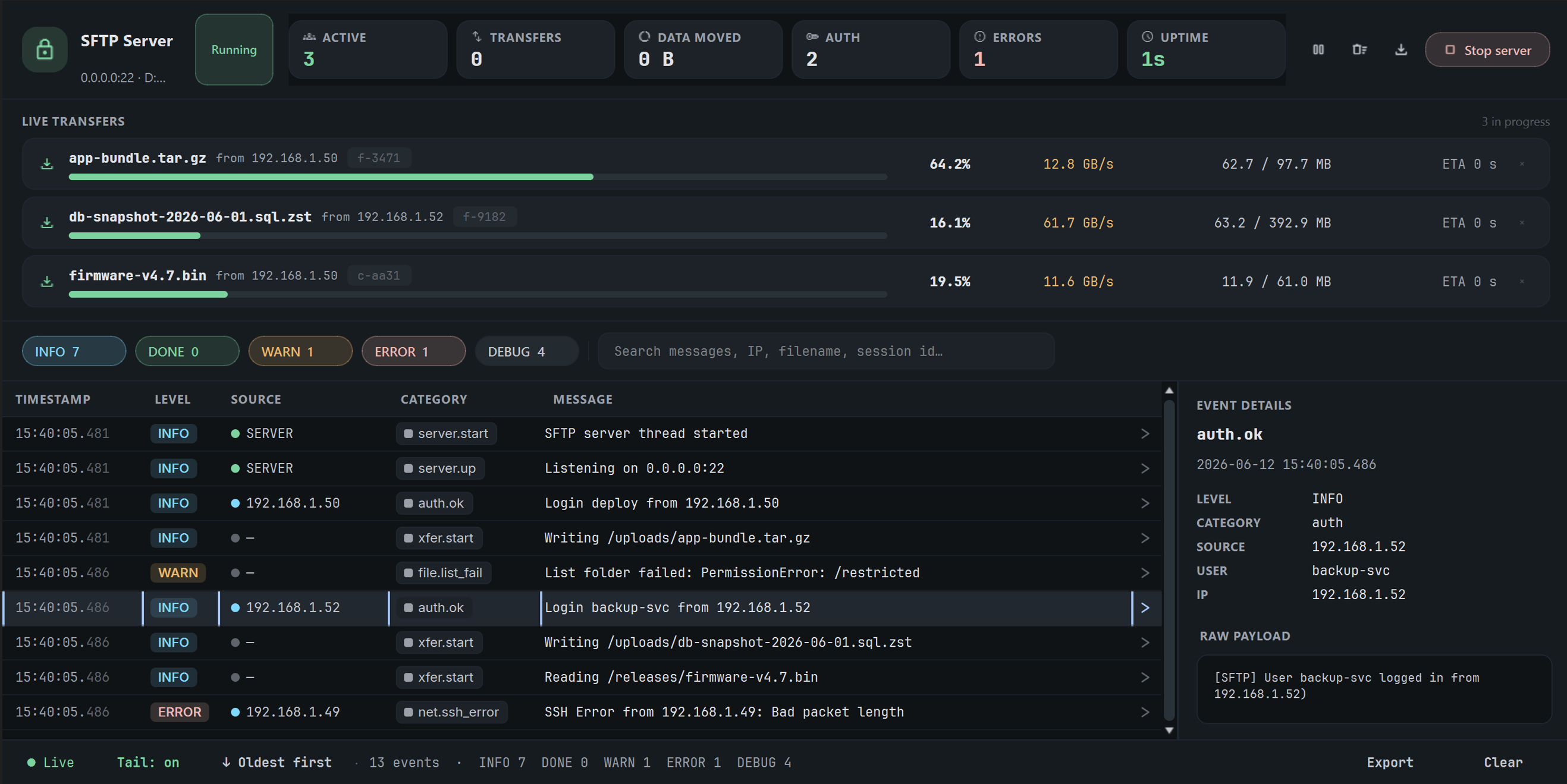The height and width of the screenshot is (784, 1567).
Task: Expand the 'Bad packet length' ERROR row chevron
Action: coord(1145,712)
